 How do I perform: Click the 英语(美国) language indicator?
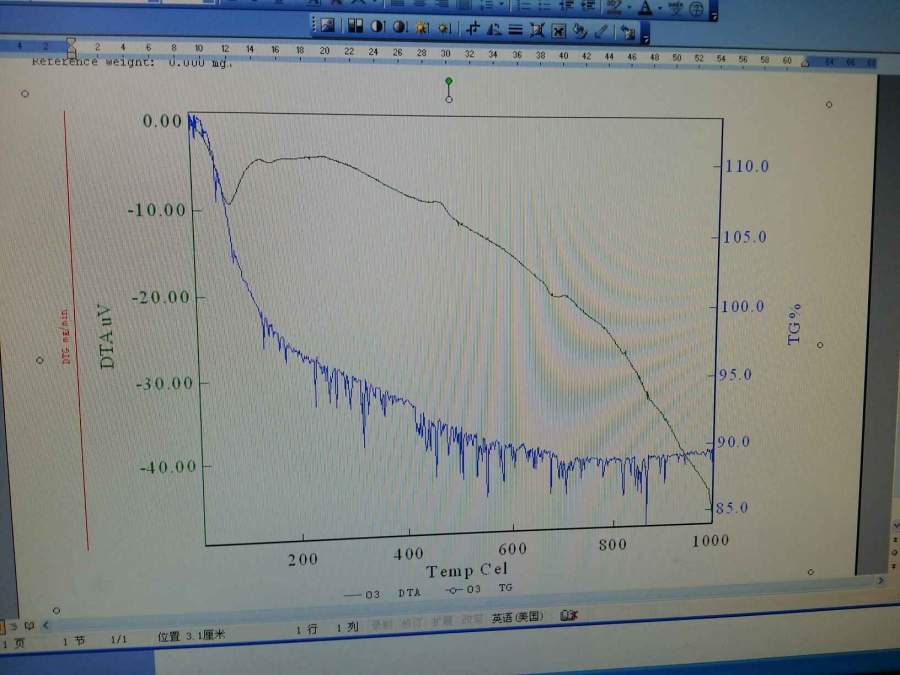[517, 617]
